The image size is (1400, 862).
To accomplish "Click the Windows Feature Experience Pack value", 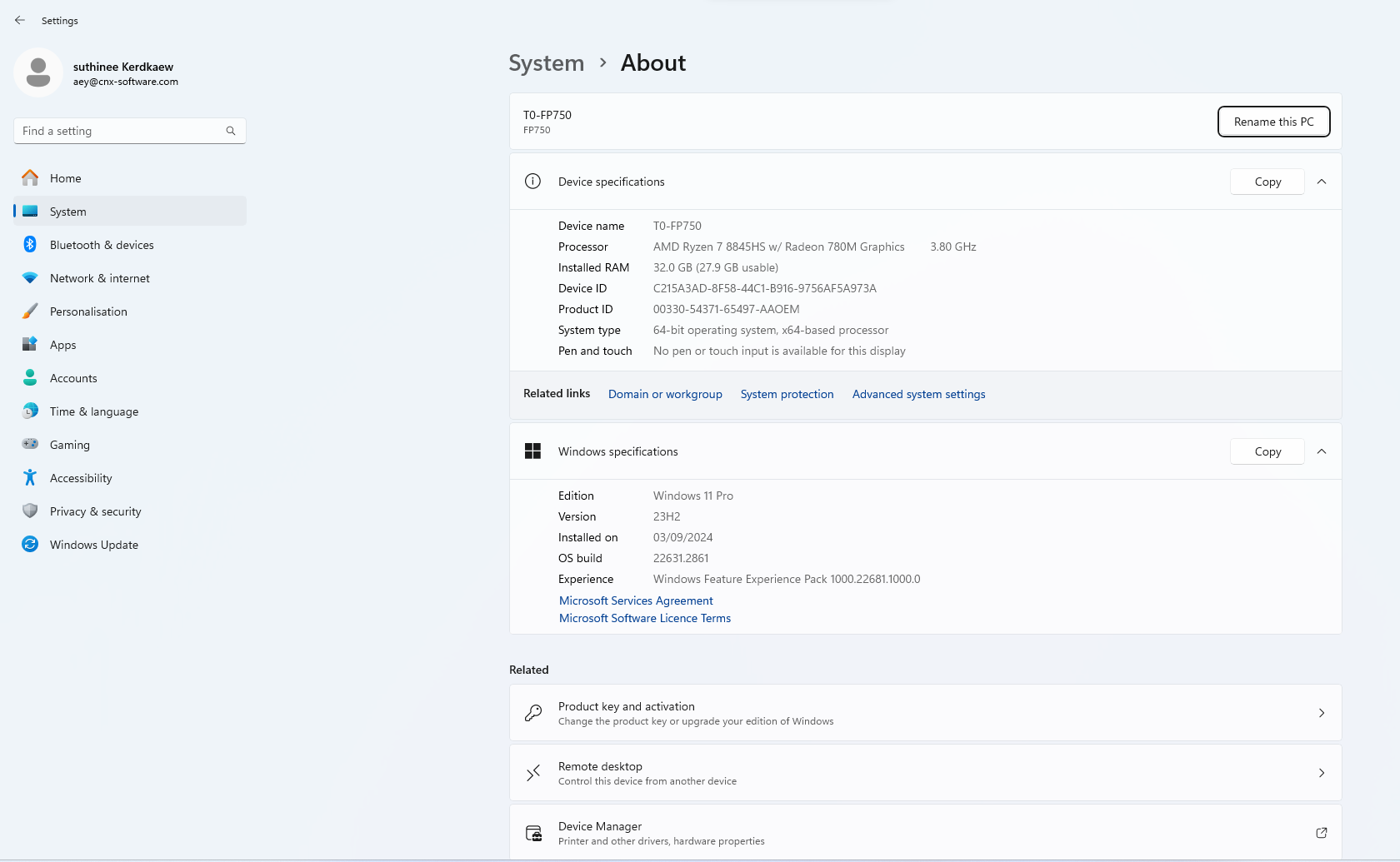I will tap(787, 579).
